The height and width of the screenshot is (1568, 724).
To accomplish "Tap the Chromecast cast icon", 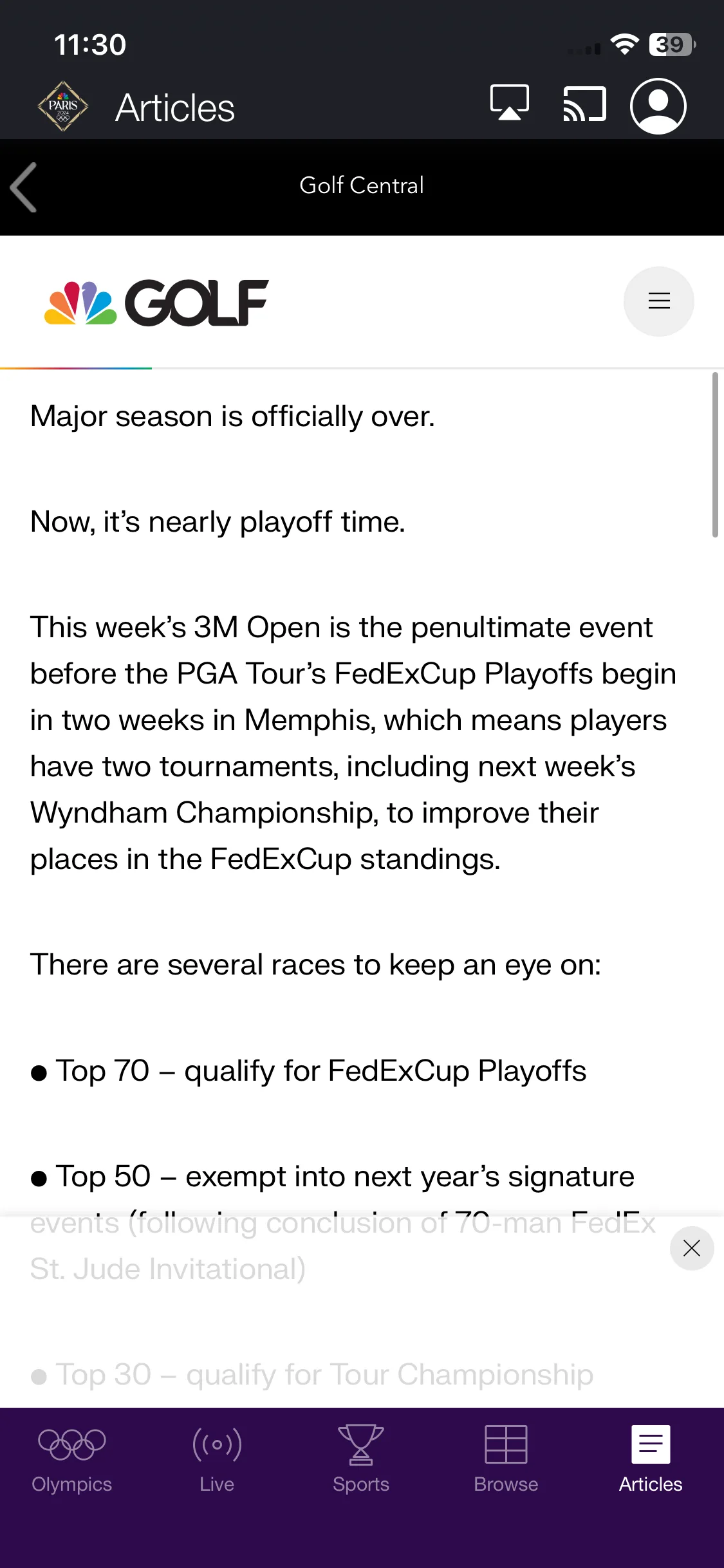I will [x=584, y=104].
